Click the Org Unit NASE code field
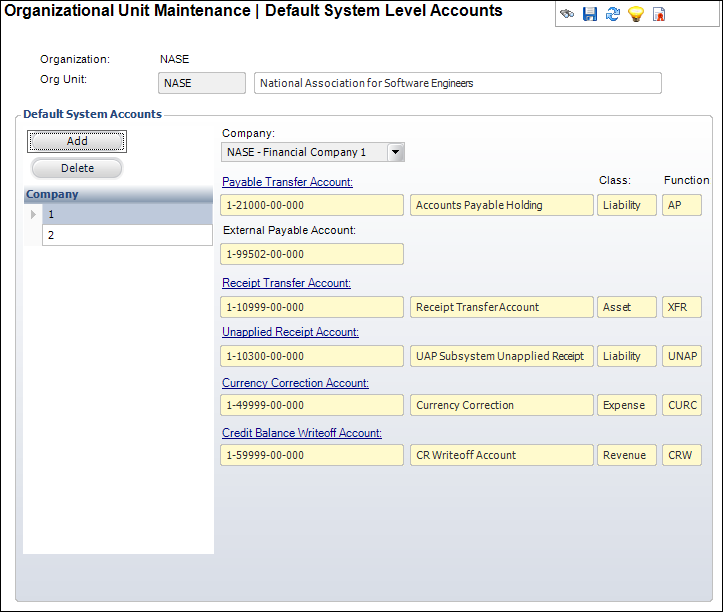The width and height of the screenshot is (723, 612). [201, 83]
